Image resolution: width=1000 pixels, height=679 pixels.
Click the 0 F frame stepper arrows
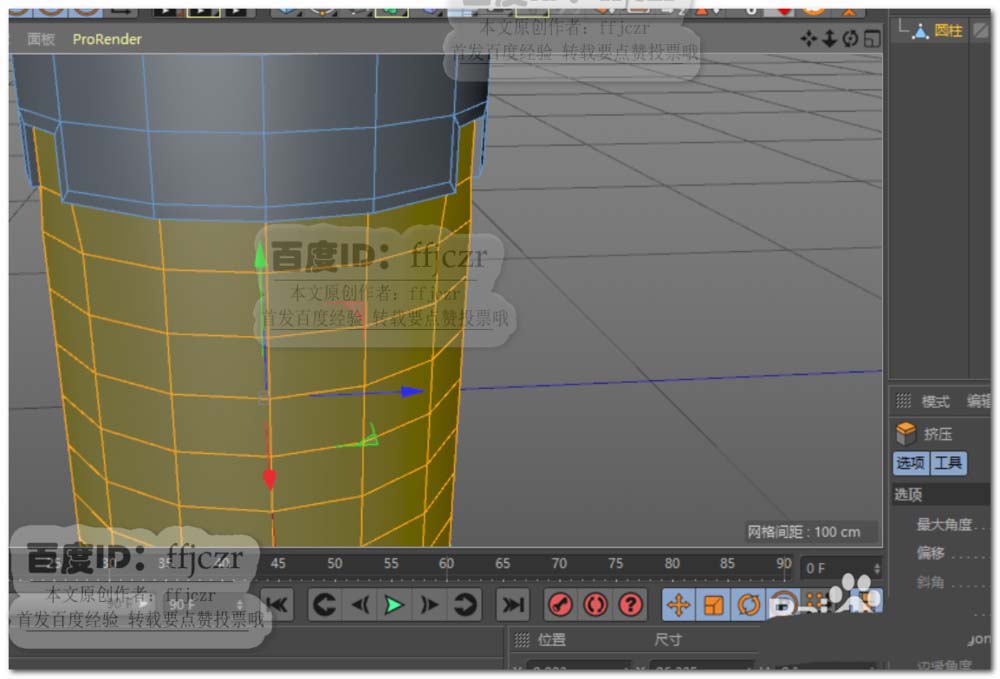pos(877,568)
